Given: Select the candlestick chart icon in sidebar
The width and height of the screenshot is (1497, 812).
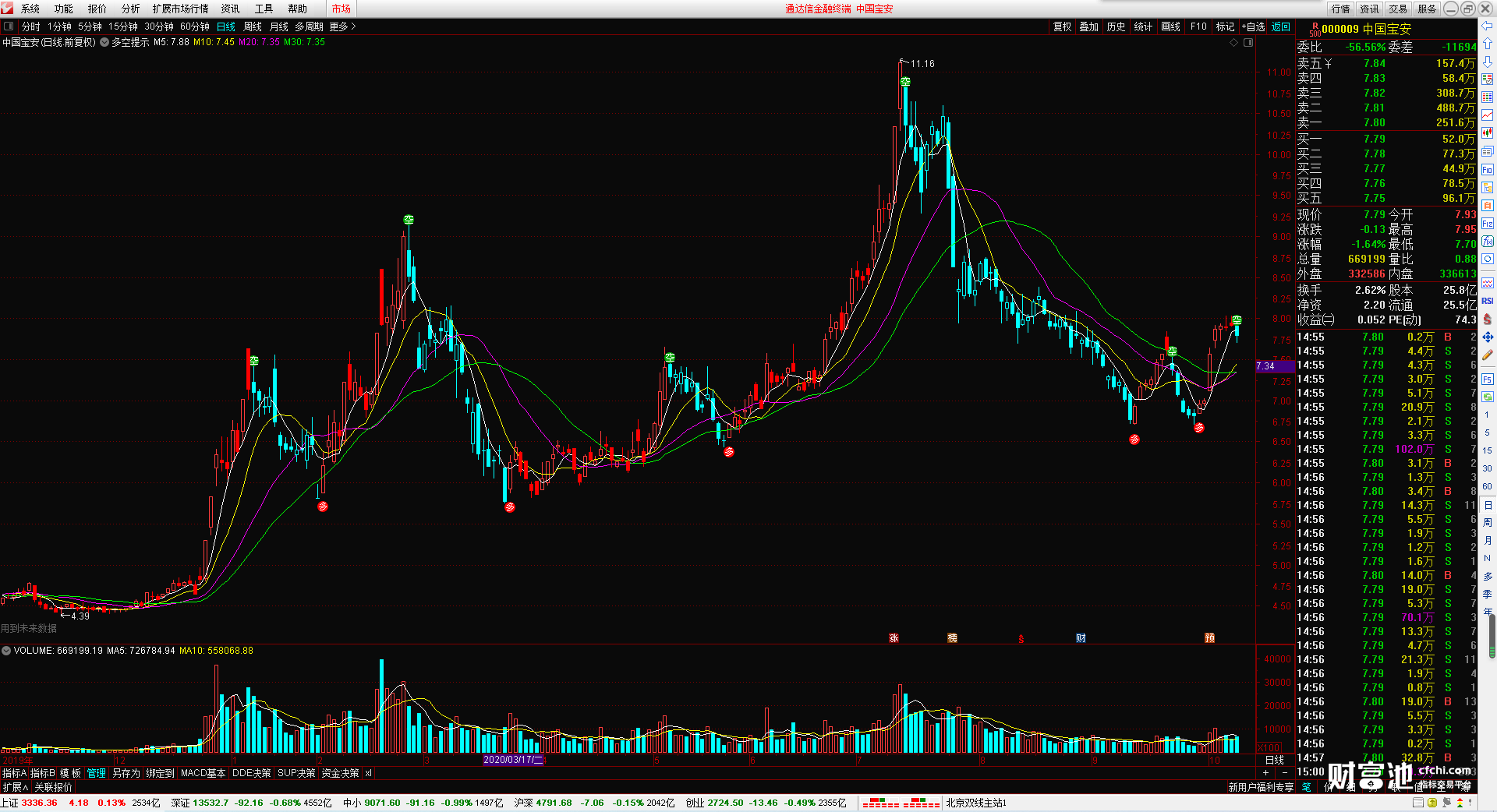Looking at the screenshot, I should [x=1488, y=133].
